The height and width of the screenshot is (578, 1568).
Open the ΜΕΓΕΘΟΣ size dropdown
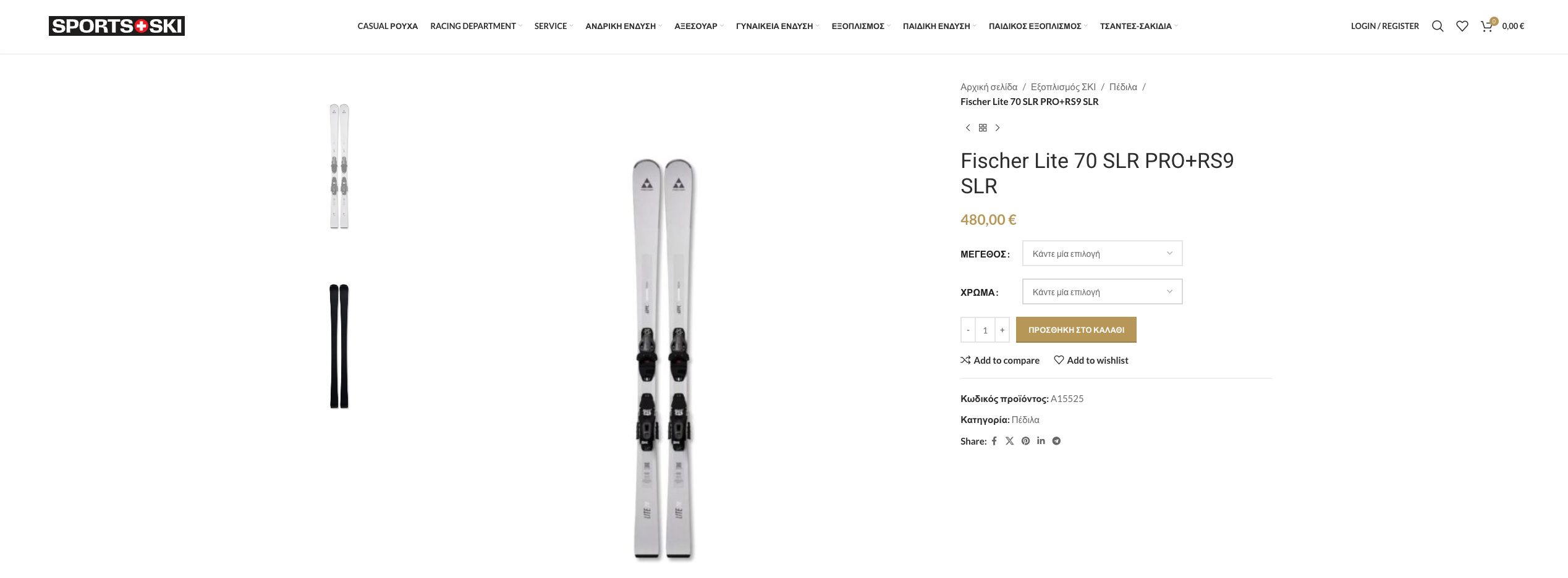coord(1102,253)
